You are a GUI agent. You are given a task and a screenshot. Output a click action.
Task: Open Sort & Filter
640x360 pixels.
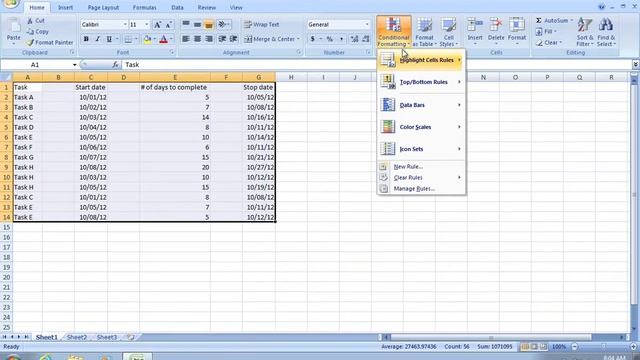[584, 32]
